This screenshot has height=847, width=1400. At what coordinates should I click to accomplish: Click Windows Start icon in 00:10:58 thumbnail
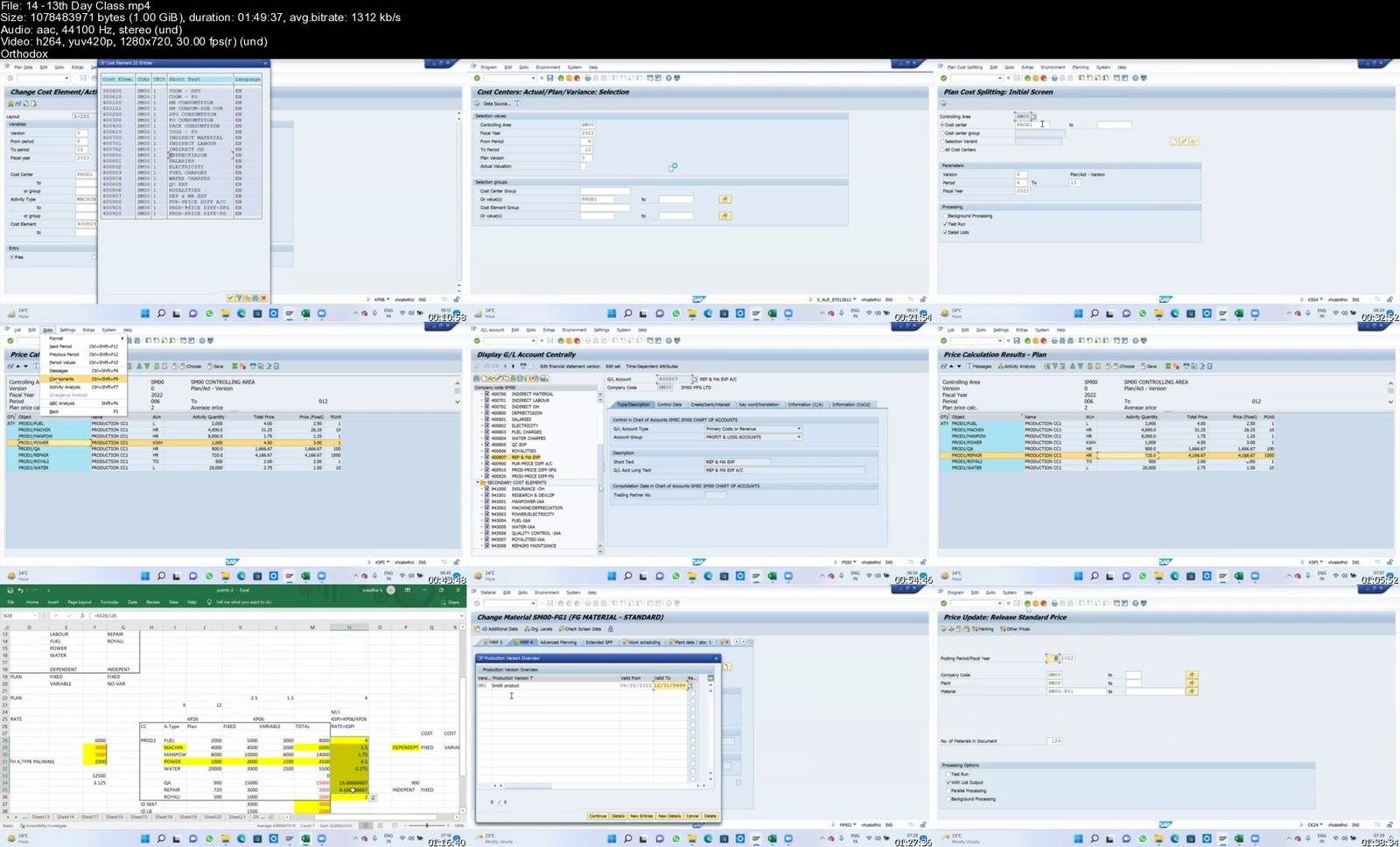coord(144,313)
